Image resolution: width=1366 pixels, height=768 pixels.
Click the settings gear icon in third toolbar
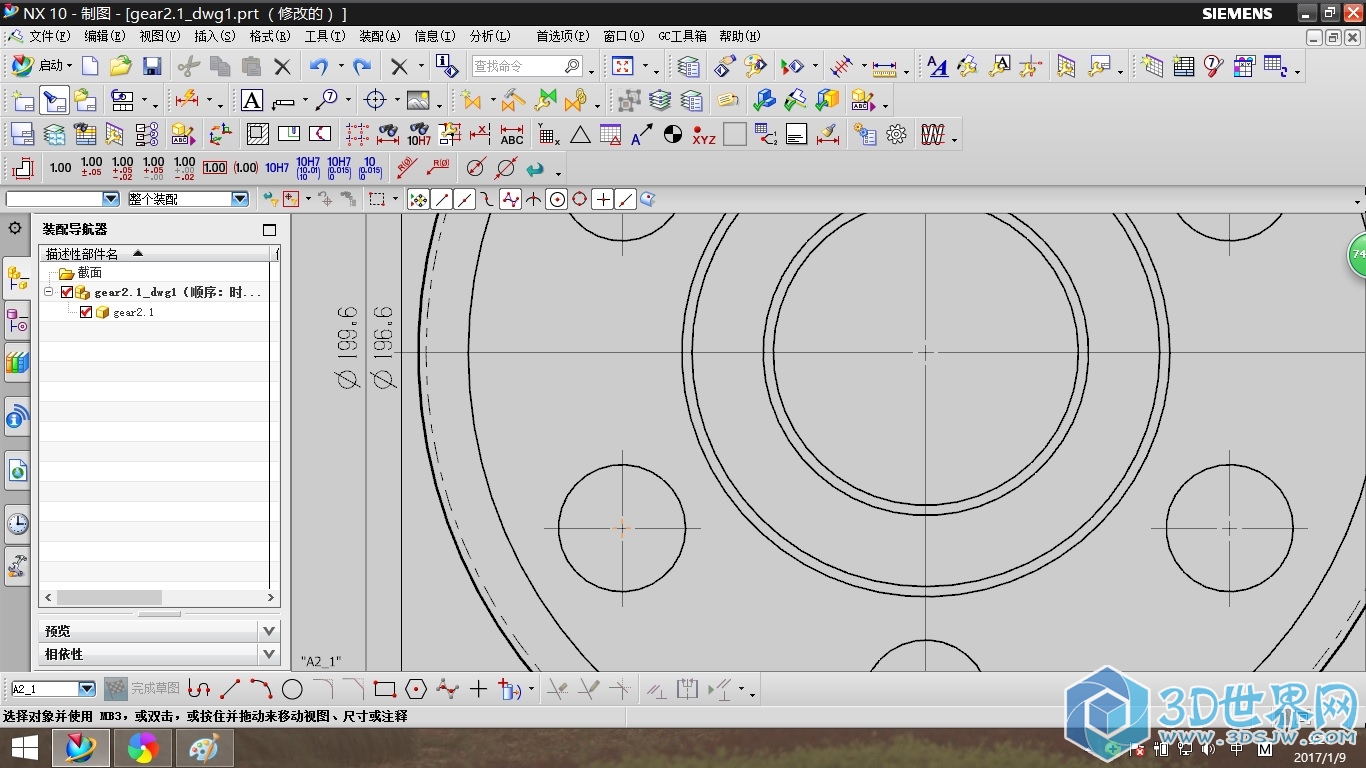896,135
